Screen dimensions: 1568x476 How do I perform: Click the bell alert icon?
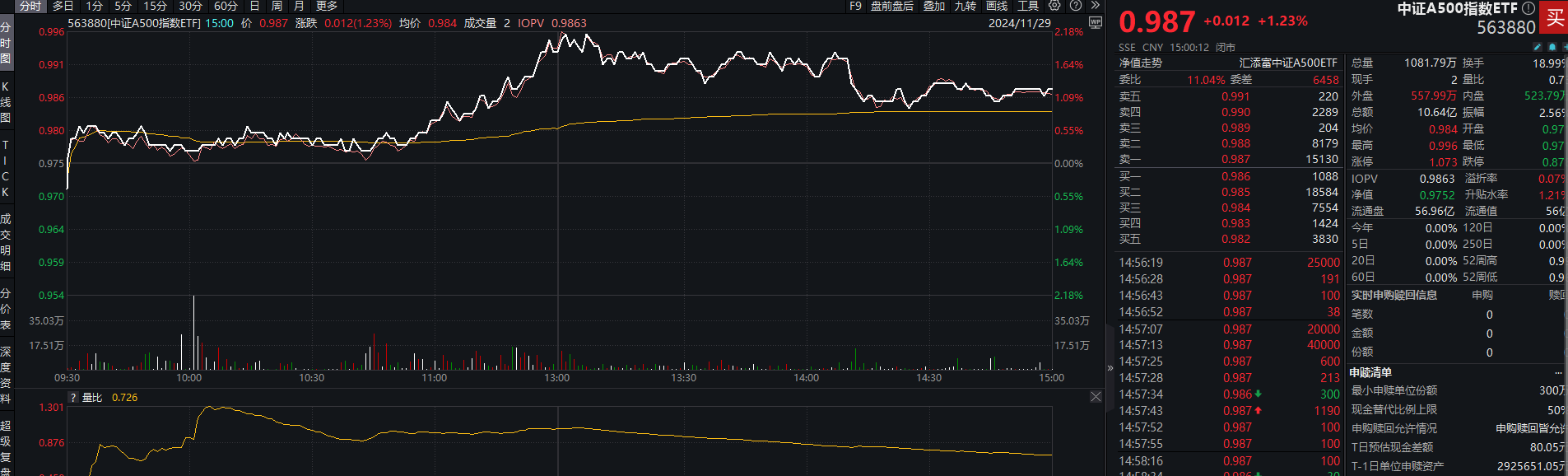coord(1552,47)
